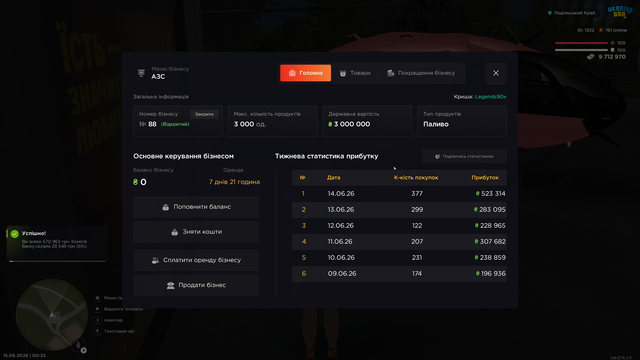Image resolution: width=640 pixels, height=360 pixels.
Task: Click the green success checkmark icon
Action: point(15,233)
